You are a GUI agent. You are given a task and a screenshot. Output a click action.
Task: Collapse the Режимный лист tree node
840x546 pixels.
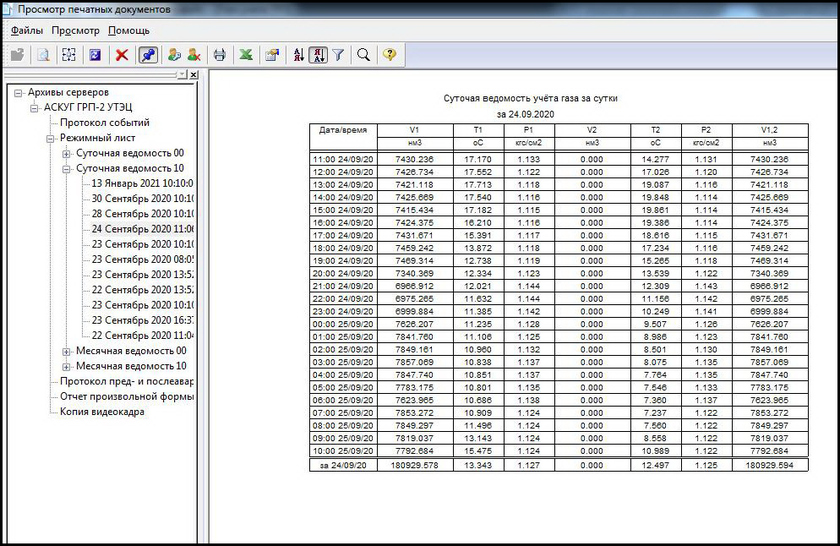50,138
